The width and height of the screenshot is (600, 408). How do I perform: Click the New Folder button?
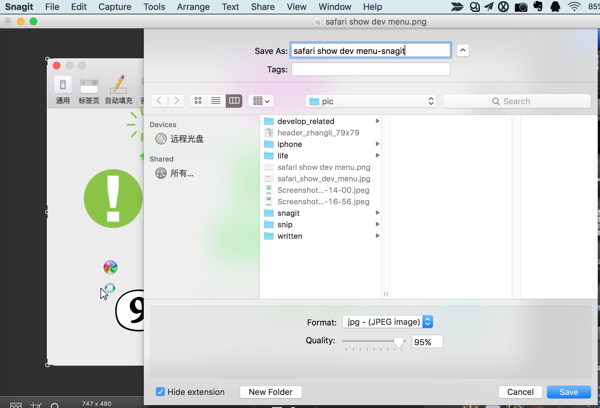pos(271,392)
